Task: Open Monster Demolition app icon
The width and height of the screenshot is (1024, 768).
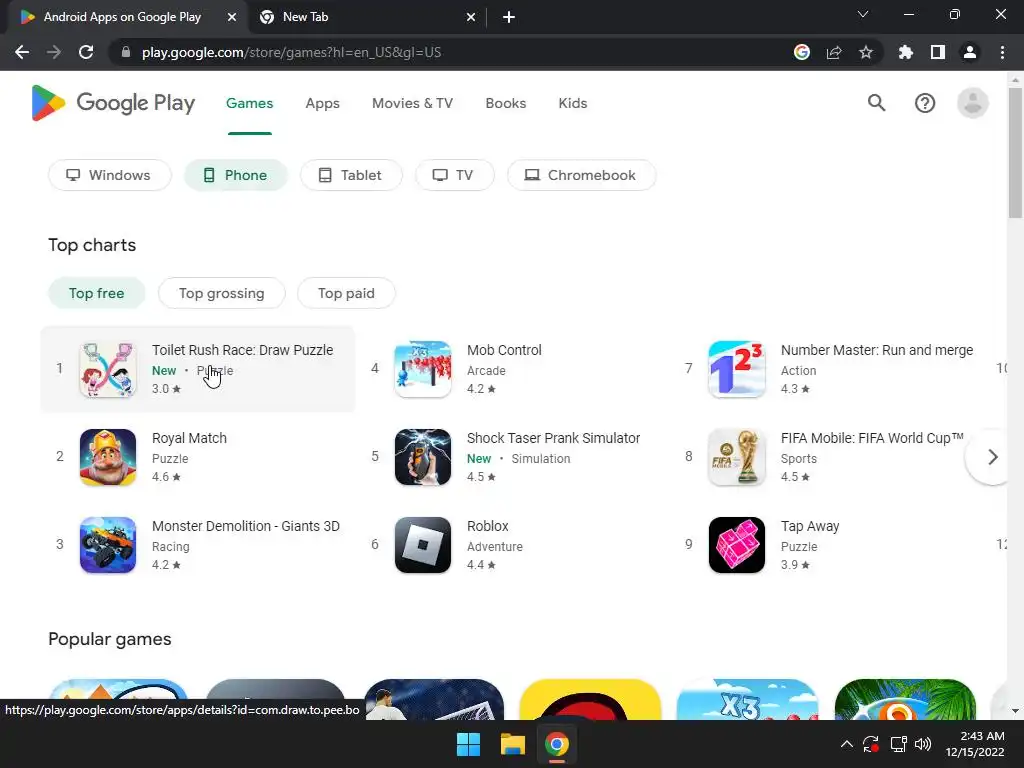Action: point(108,545)
